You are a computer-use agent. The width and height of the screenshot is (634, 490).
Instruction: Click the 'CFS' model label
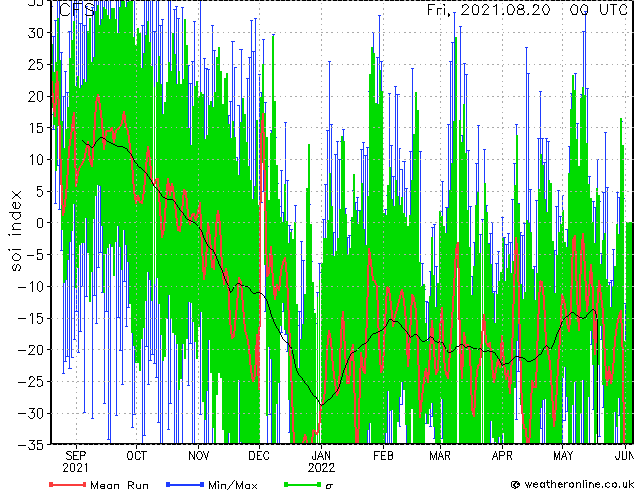[76, 9]
